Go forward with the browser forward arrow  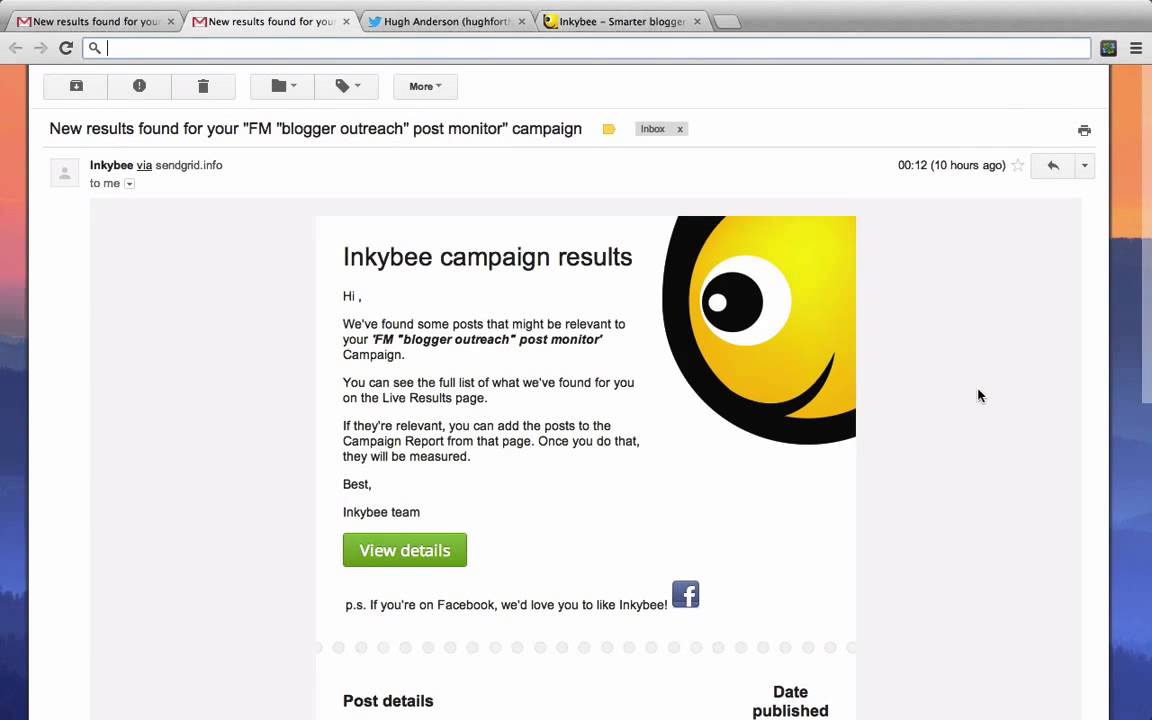tap(41, 48)
